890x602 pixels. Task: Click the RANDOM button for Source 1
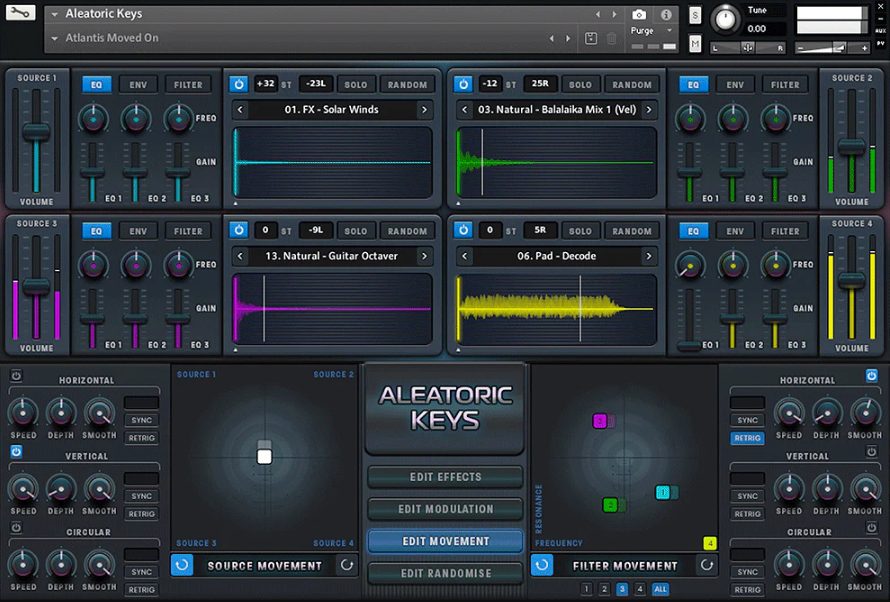click(x=407, y=85)
